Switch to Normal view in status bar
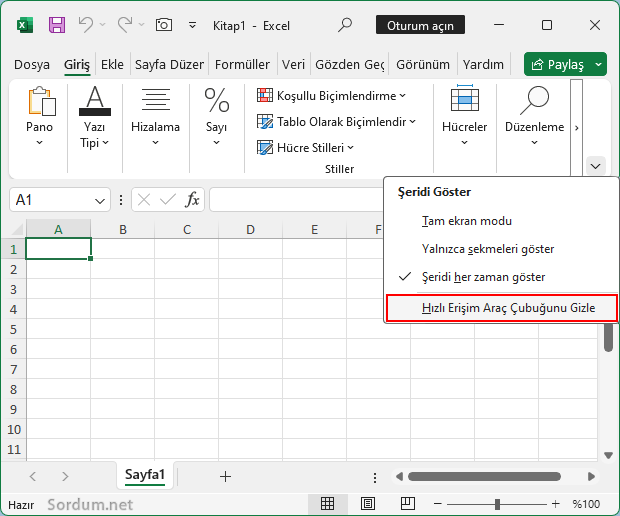This screenshot has width=620, height=516. click(x=327, y=504)
